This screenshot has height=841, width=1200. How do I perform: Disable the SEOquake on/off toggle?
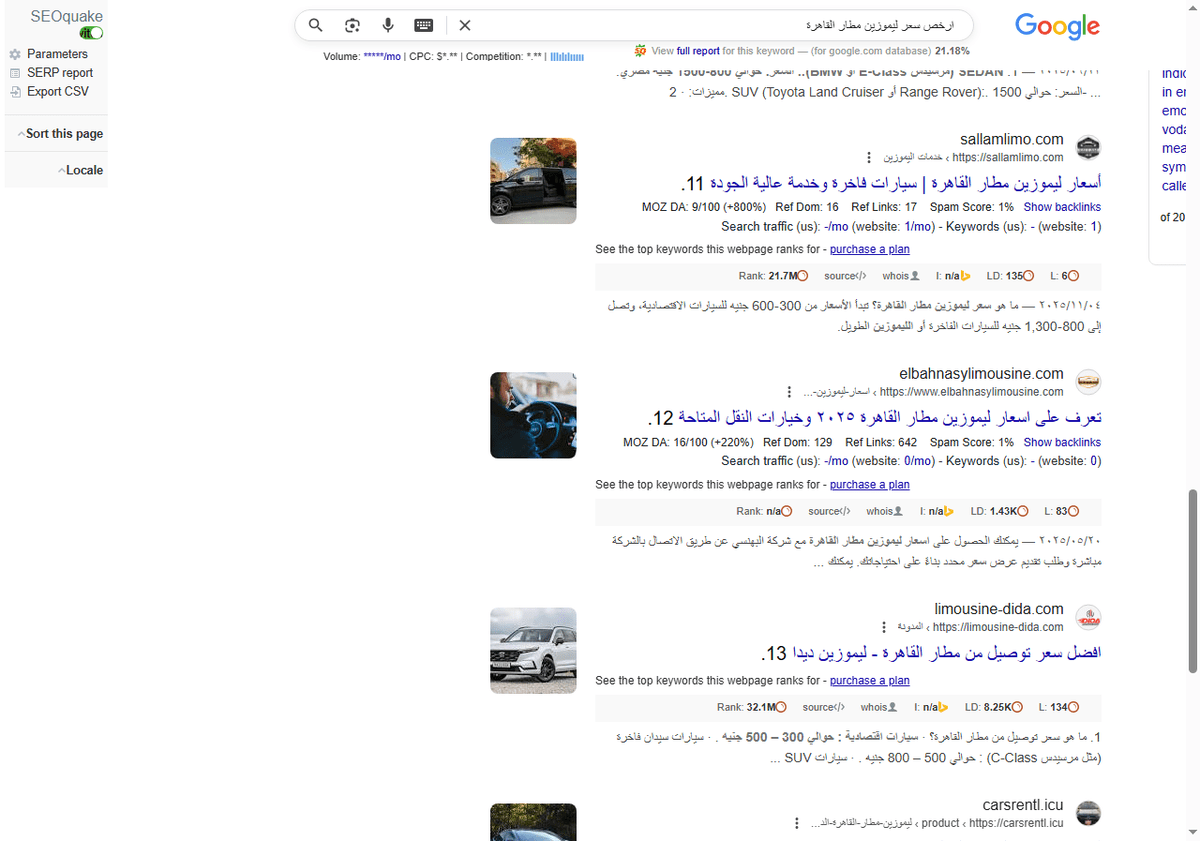pyautogui.click(x=90, y=32)
